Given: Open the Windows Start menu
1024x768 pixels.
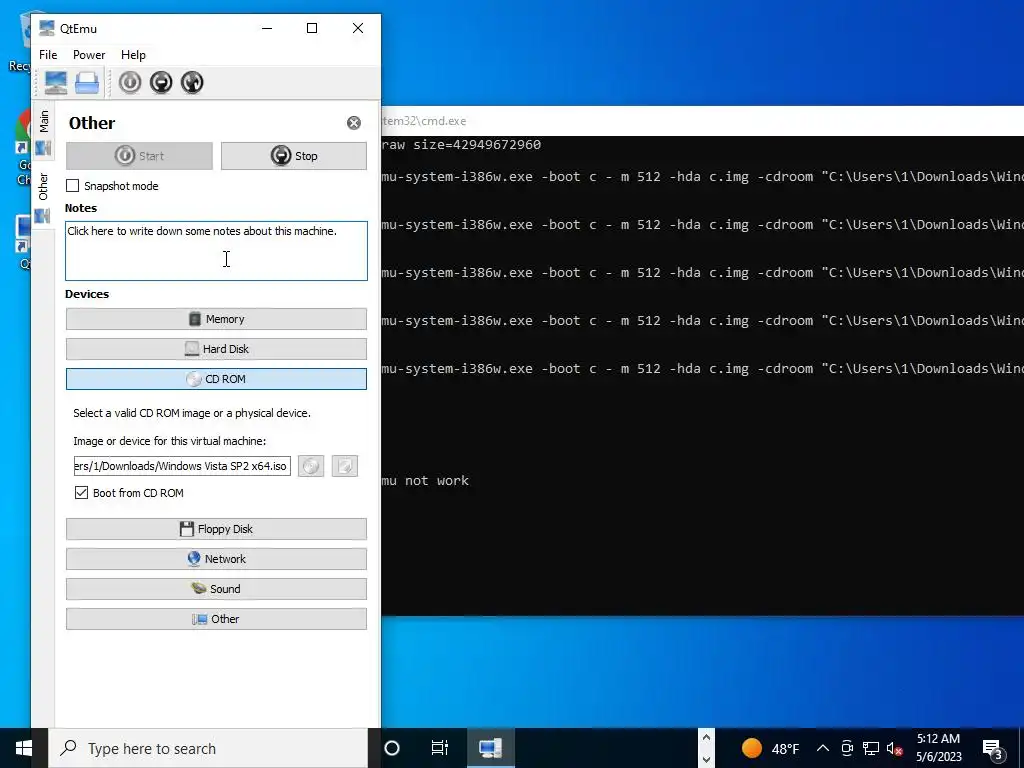Looking at the screenshot, I should (24, 748).
